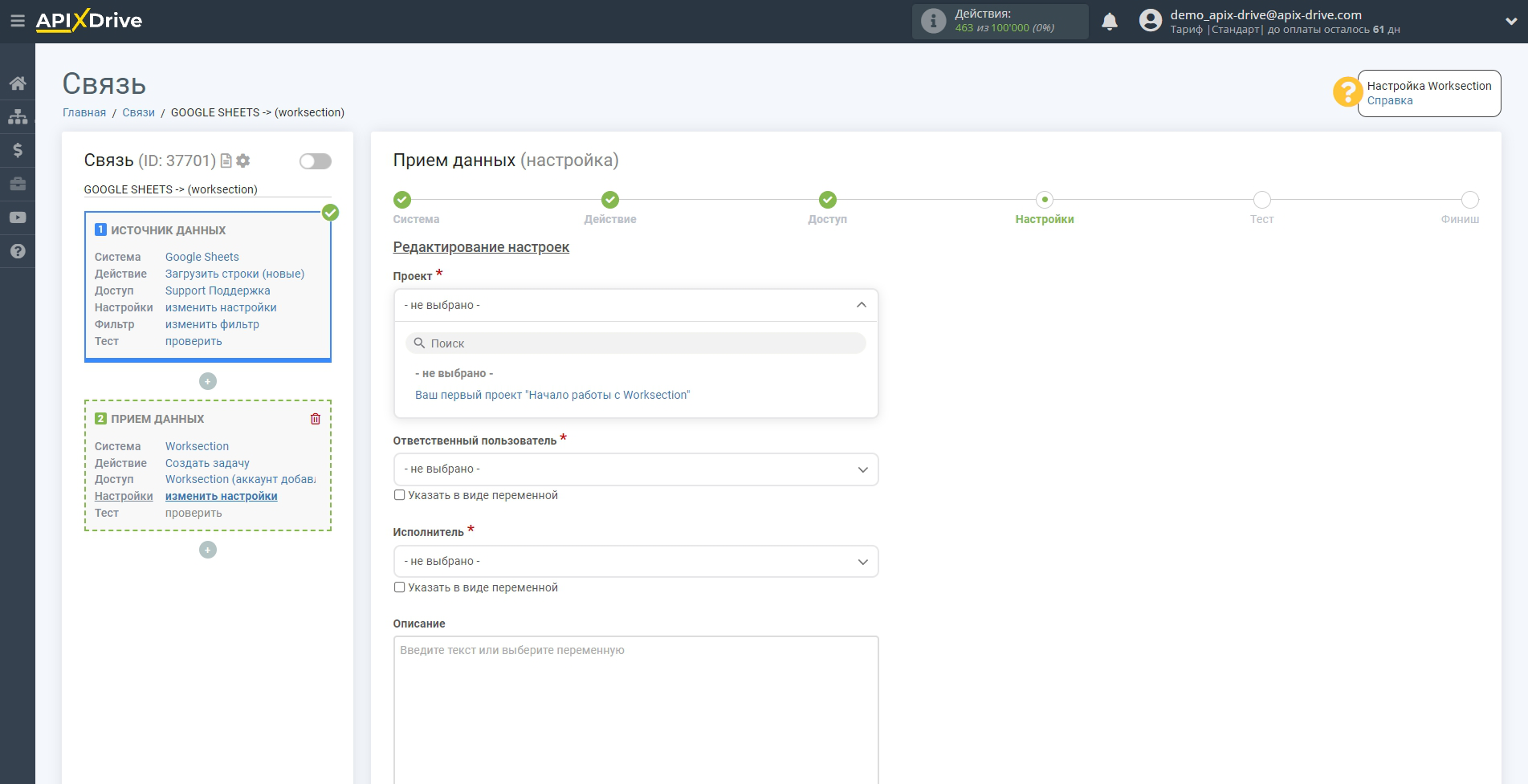Click the actions info icon

point(933,21)
